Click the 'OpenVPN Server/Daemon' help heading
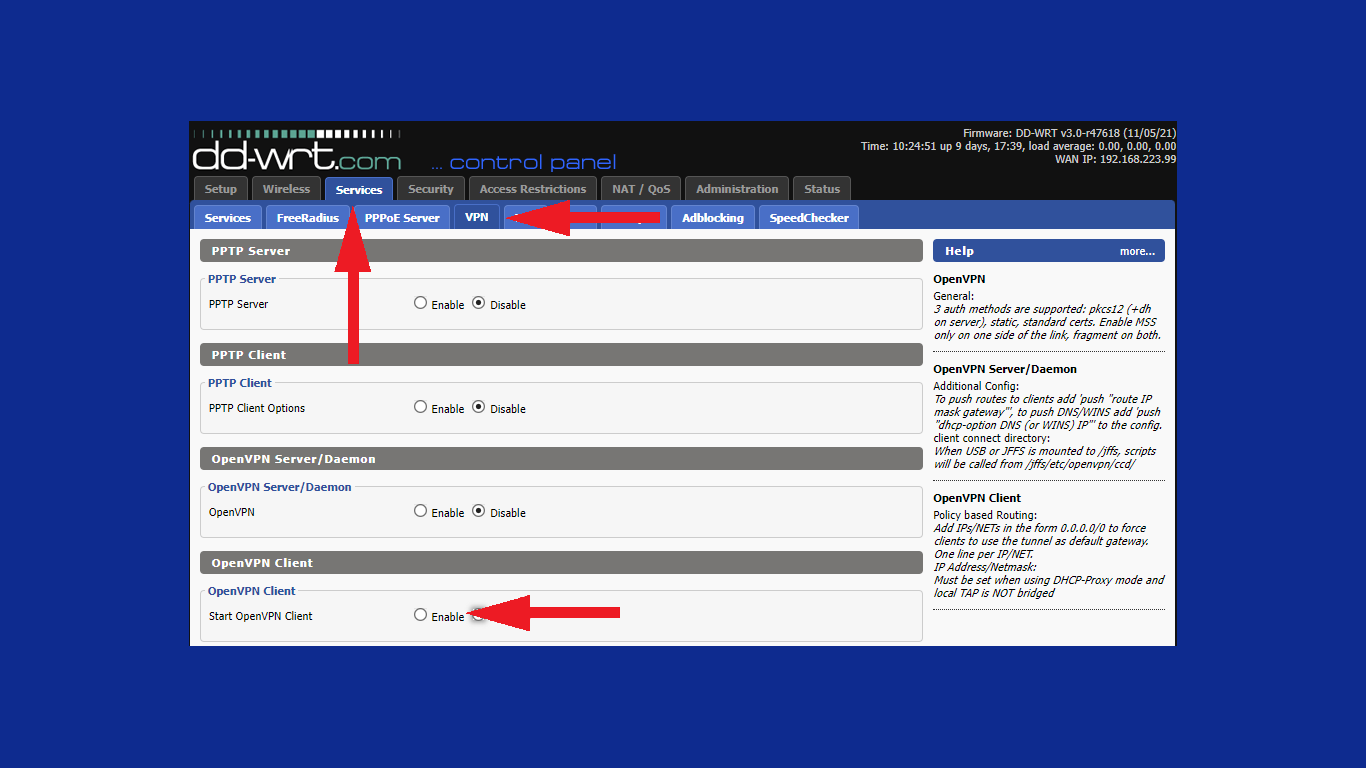Image resolution: width=1366 pixels, height=768 pixels. tap(1005, 369)
